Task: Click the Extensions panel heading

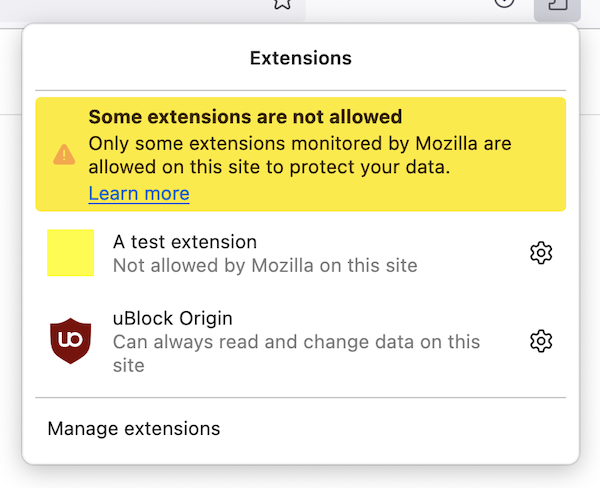Action: pos(300,58)
